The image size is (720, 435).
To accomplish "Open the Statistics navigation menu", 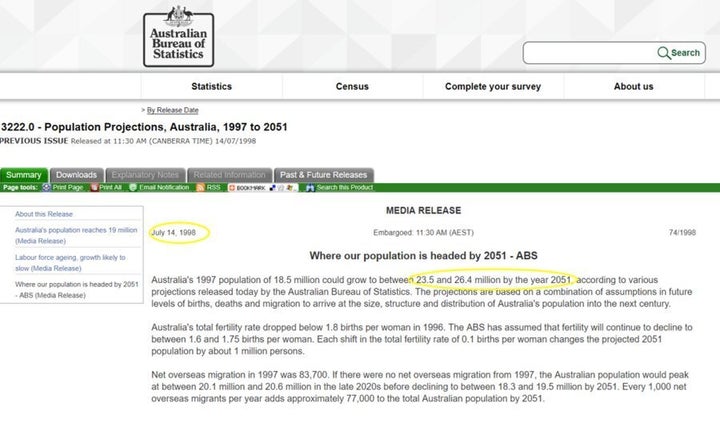I will point(212,86).
